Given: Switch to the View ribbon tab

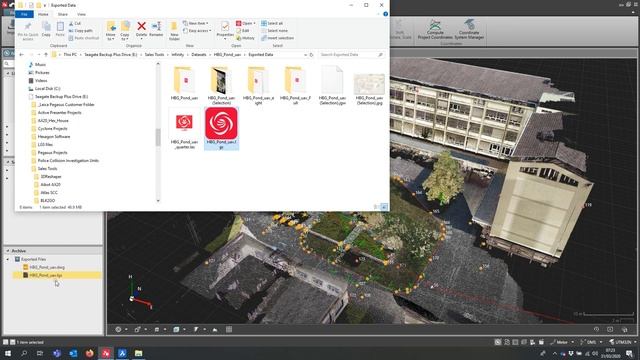Looking at the screenshot, I should (81, 14).
